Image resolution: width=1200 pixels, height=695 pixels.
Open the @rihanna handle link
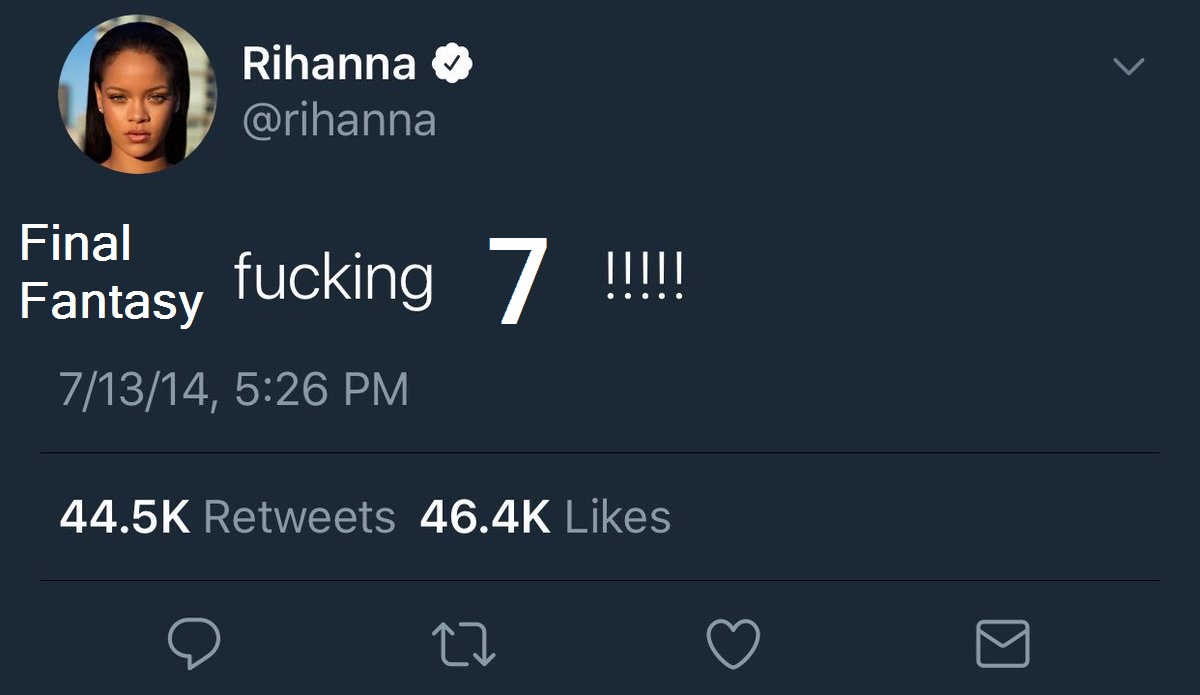(339, 121)
